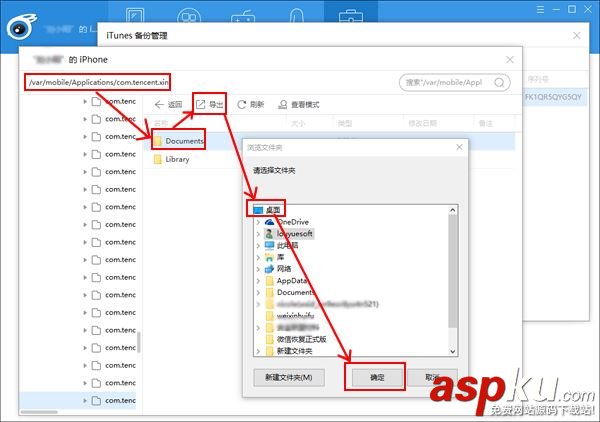Close the iTunes 备份管理 window
Viewport: 600px width, 422px height.
click(x=576, y=36)
